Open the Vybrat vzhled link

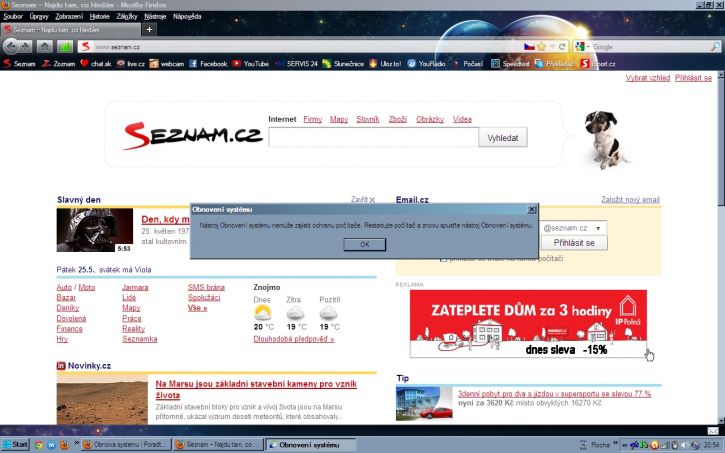648,78
